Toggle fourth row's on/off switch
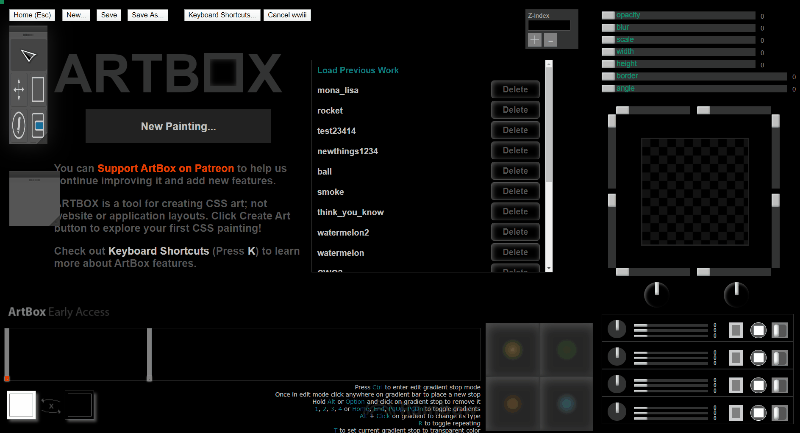 [780, 413]
